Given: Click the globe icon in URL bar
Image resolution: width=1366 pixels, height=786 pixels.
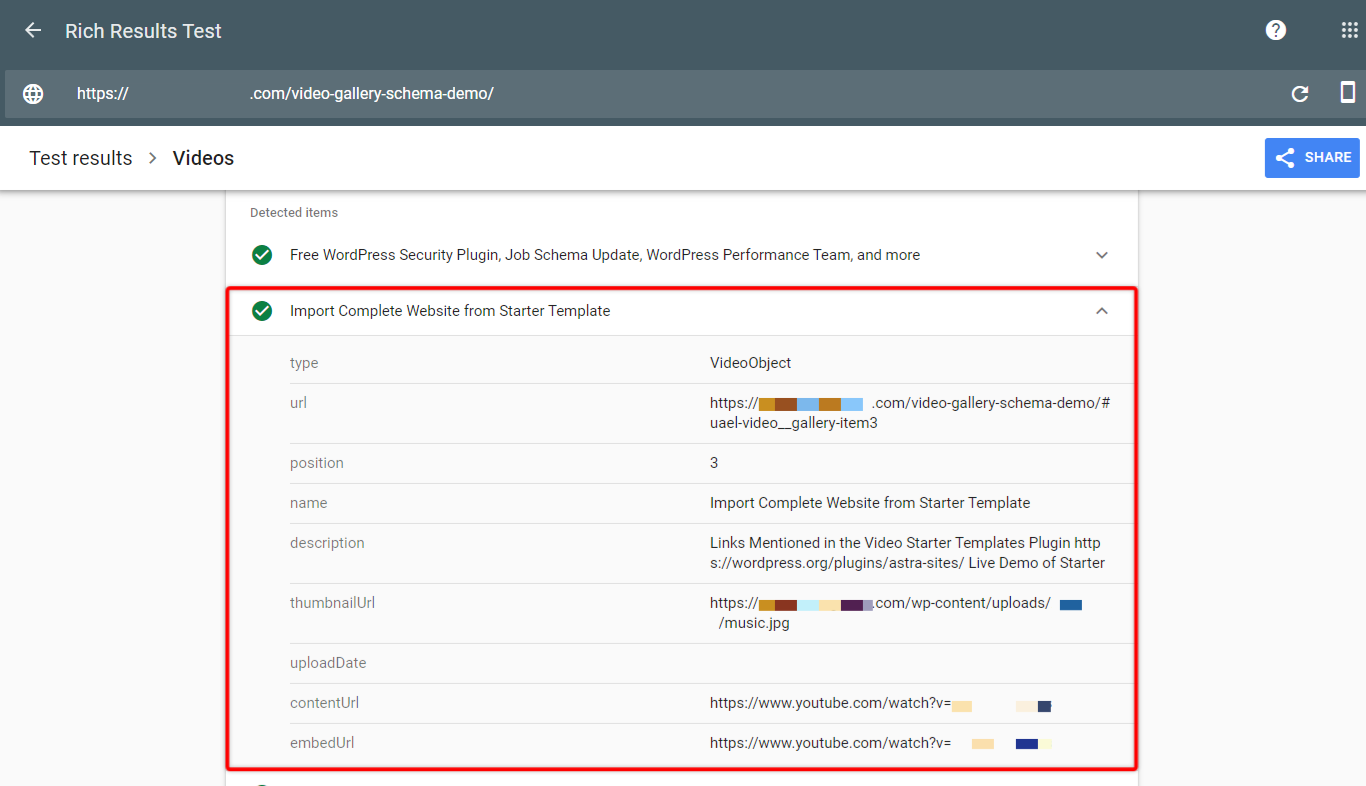Looking at the screenshot, I should [33, 94].
